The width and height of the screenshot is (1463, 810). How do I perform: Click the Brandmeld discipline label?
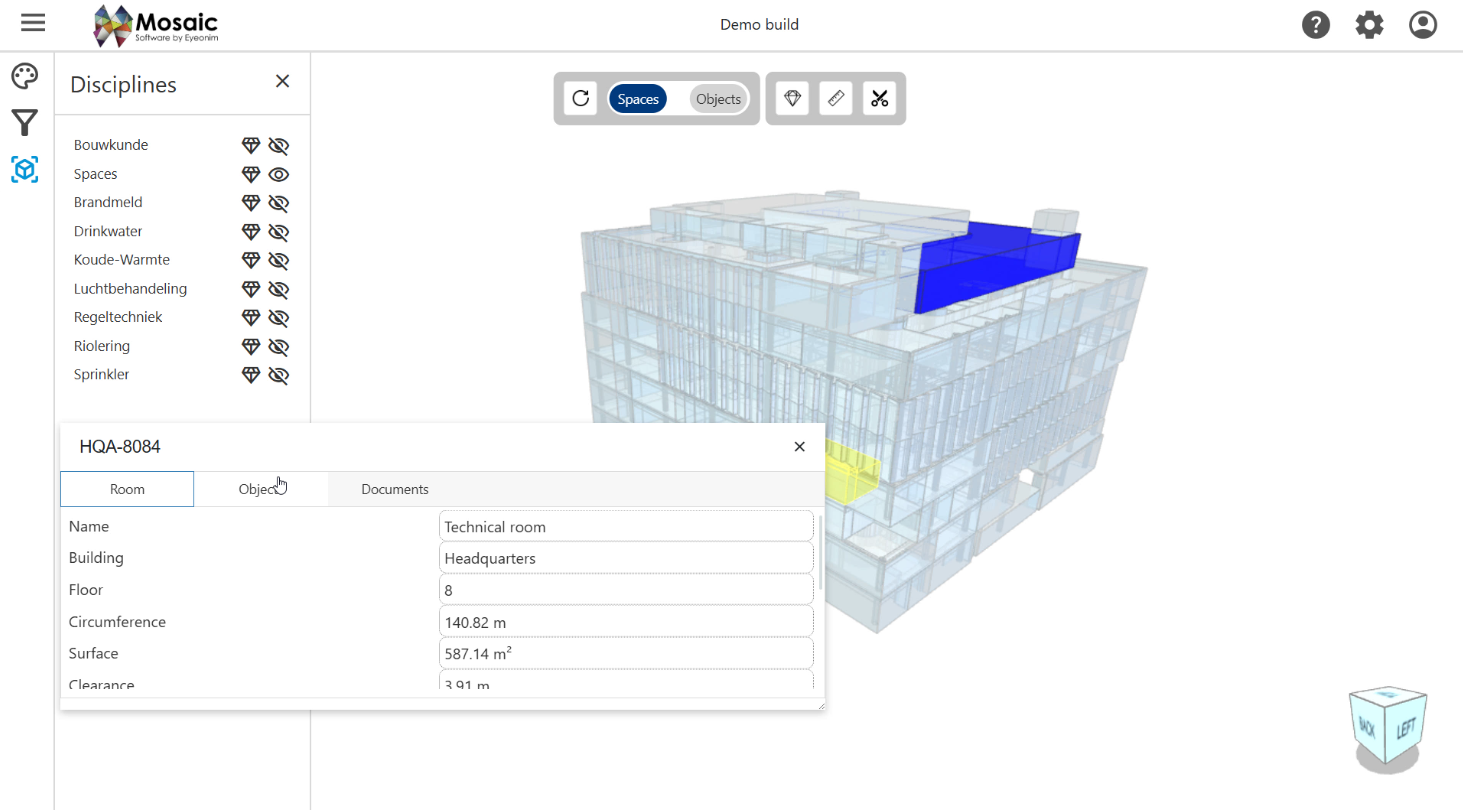pos(108,202)
